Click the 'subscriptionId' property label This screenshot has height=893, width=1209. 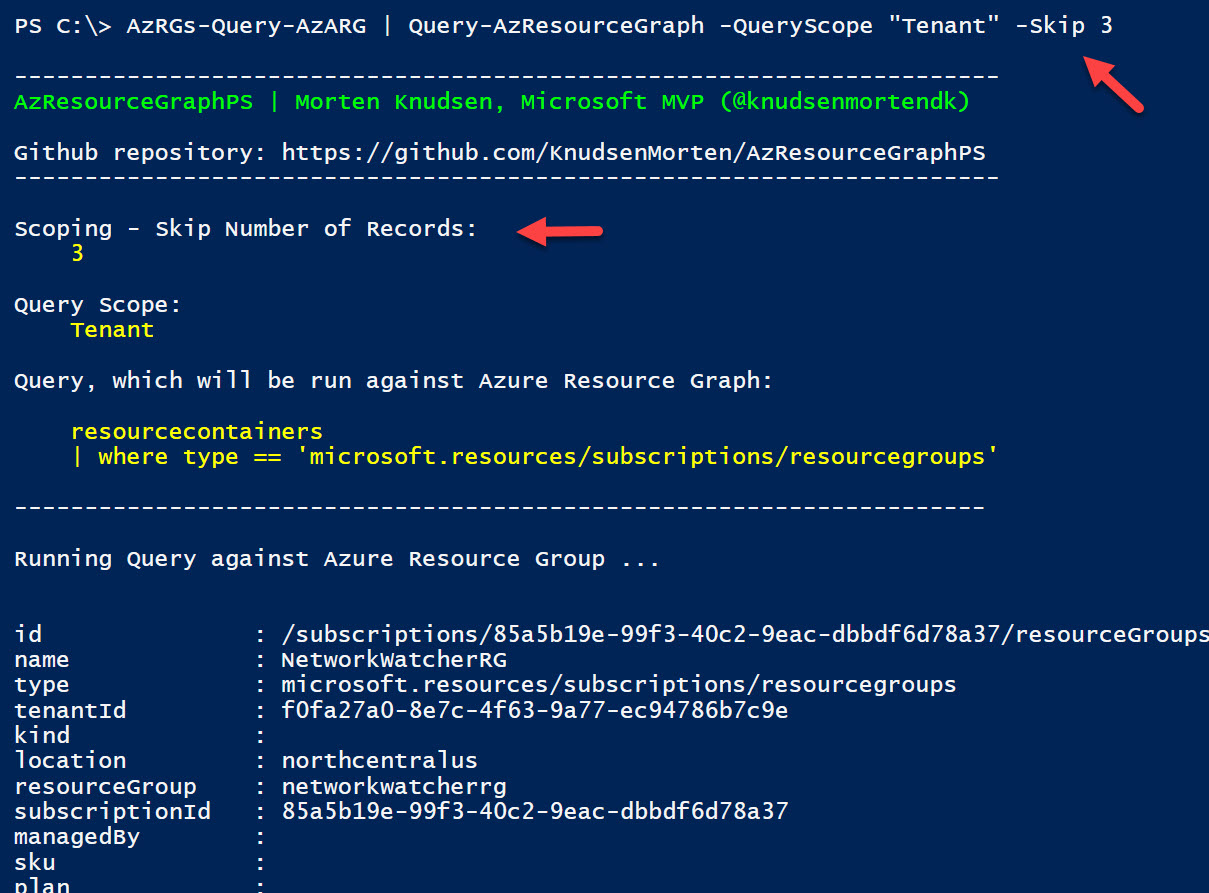(112, 812)
